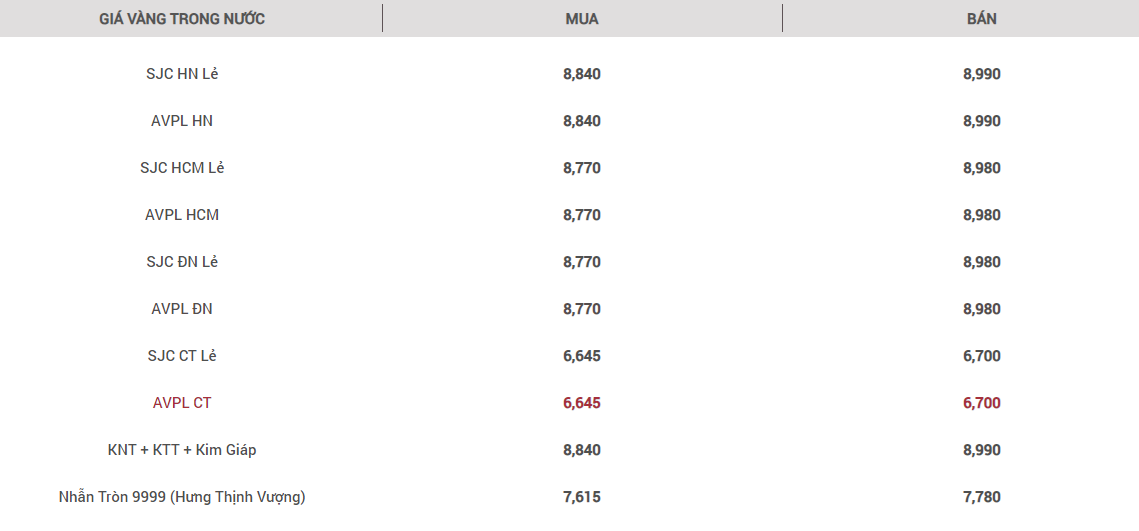Click the SJC CT Lẻ row label
Image resolution: width=1139 pixels, height=531 pixels.
182,356
